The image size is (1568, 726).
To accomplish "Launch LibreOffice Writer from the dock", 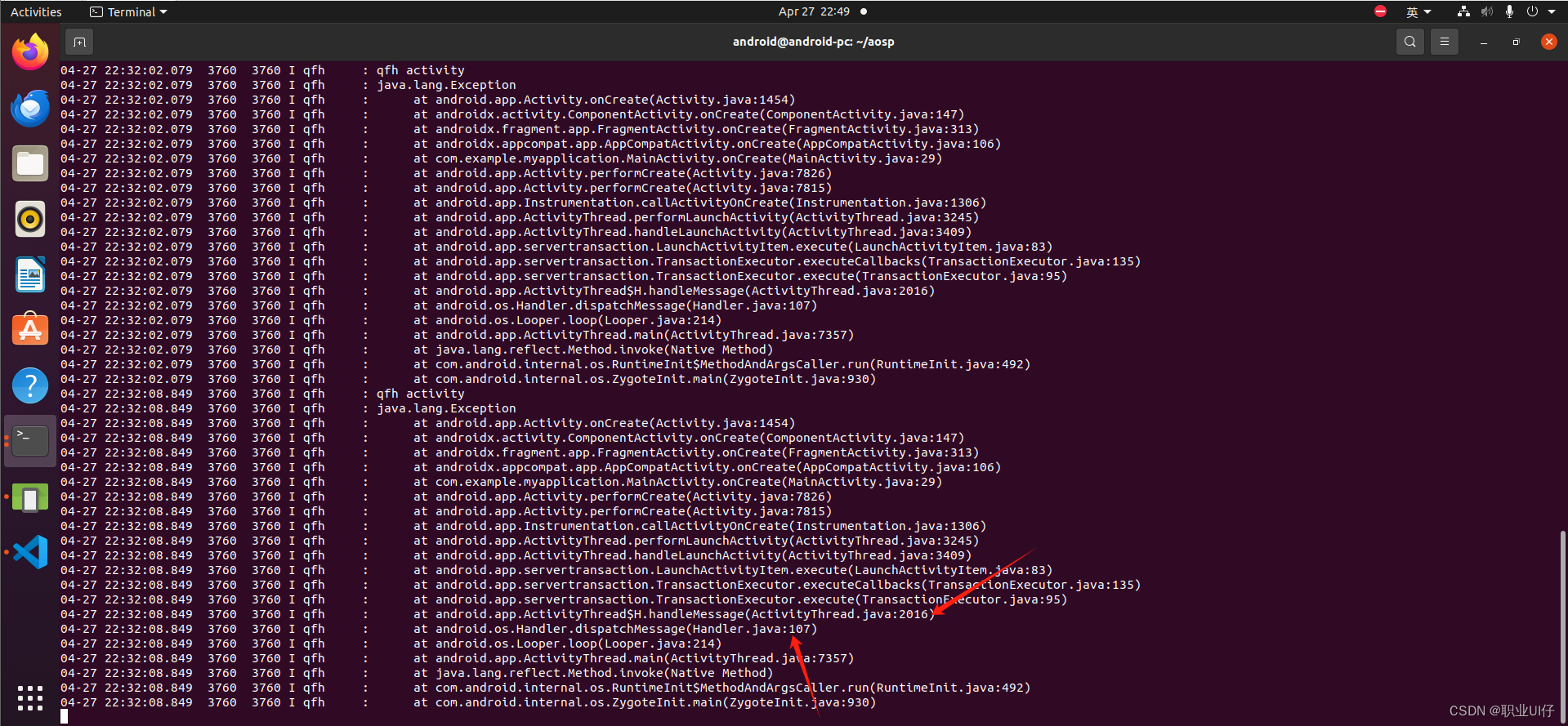I will pos(30,274).
